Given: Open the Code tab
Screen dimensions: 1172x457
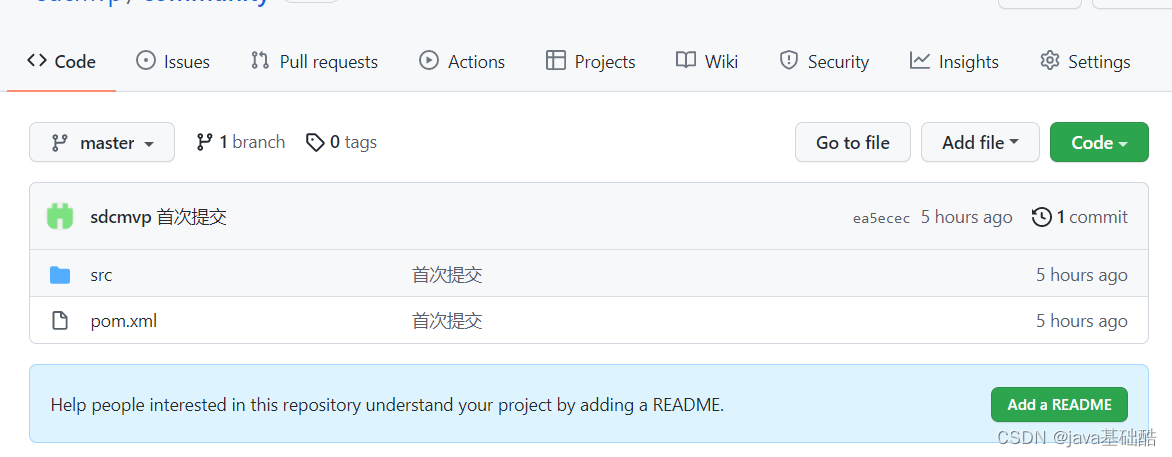Looking at the screenshot, I should (x=61, y=61).
